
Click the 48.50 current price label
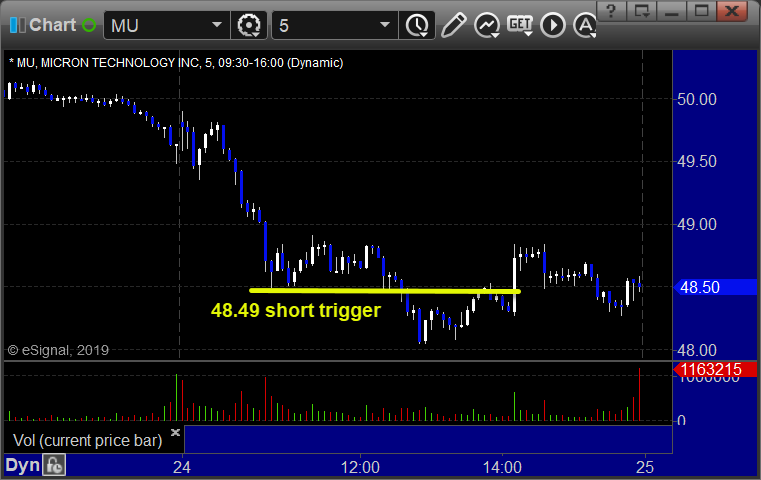[715, 287]
